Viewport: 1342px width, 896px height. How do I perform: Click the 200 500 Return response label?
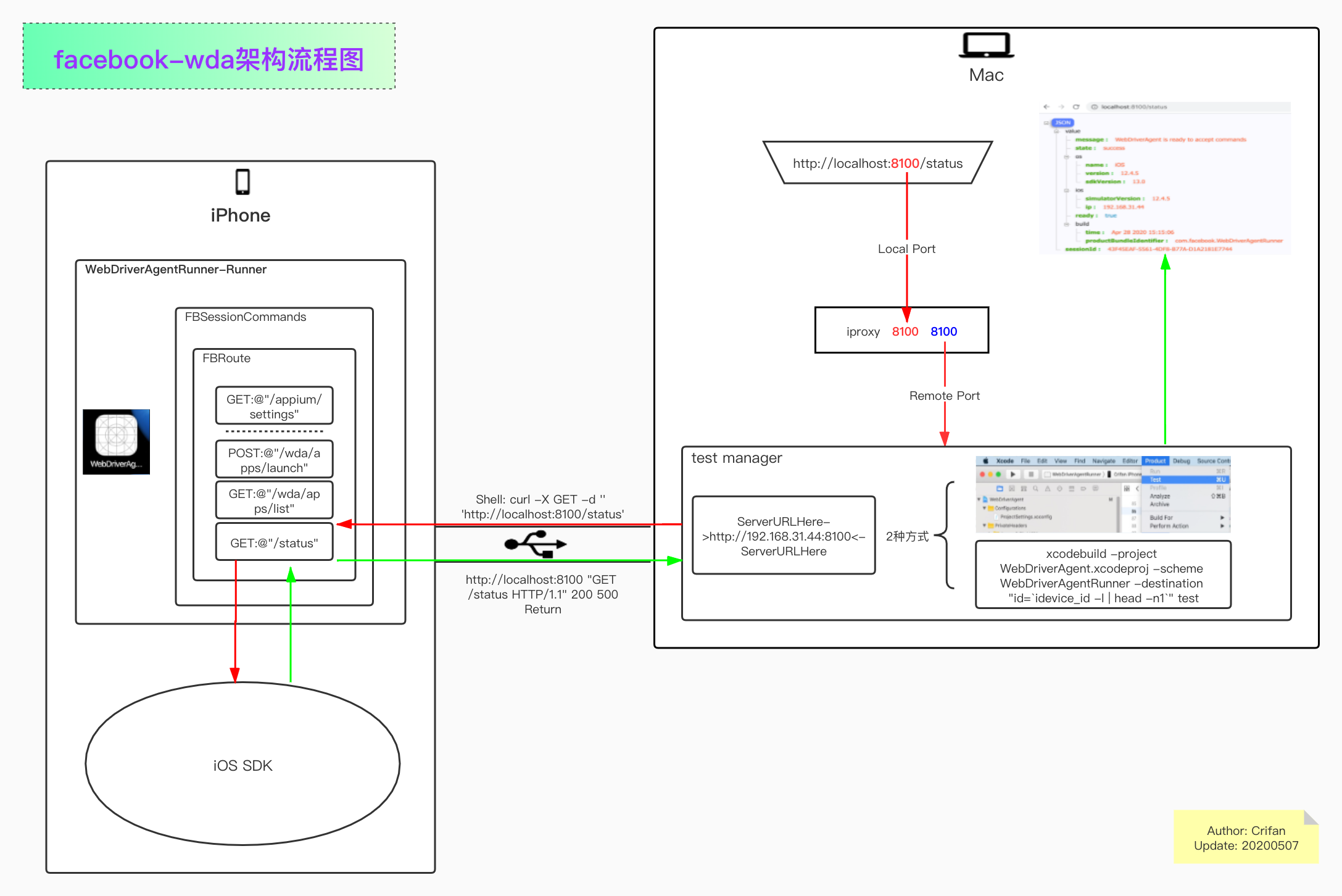click(542, 594)
